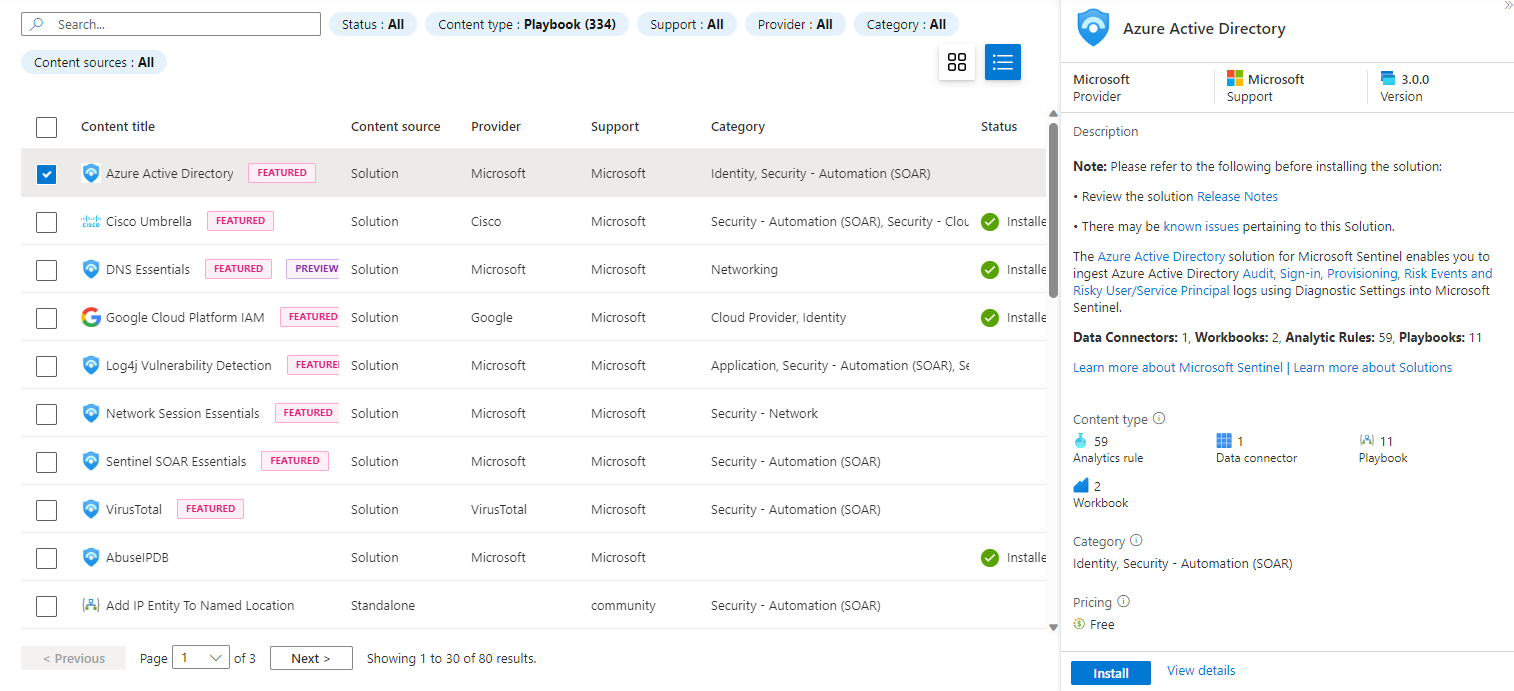Click scrollbar down arrow of the list
1514x691 pixels.
pyautogui.click(x=1053, y=627)
